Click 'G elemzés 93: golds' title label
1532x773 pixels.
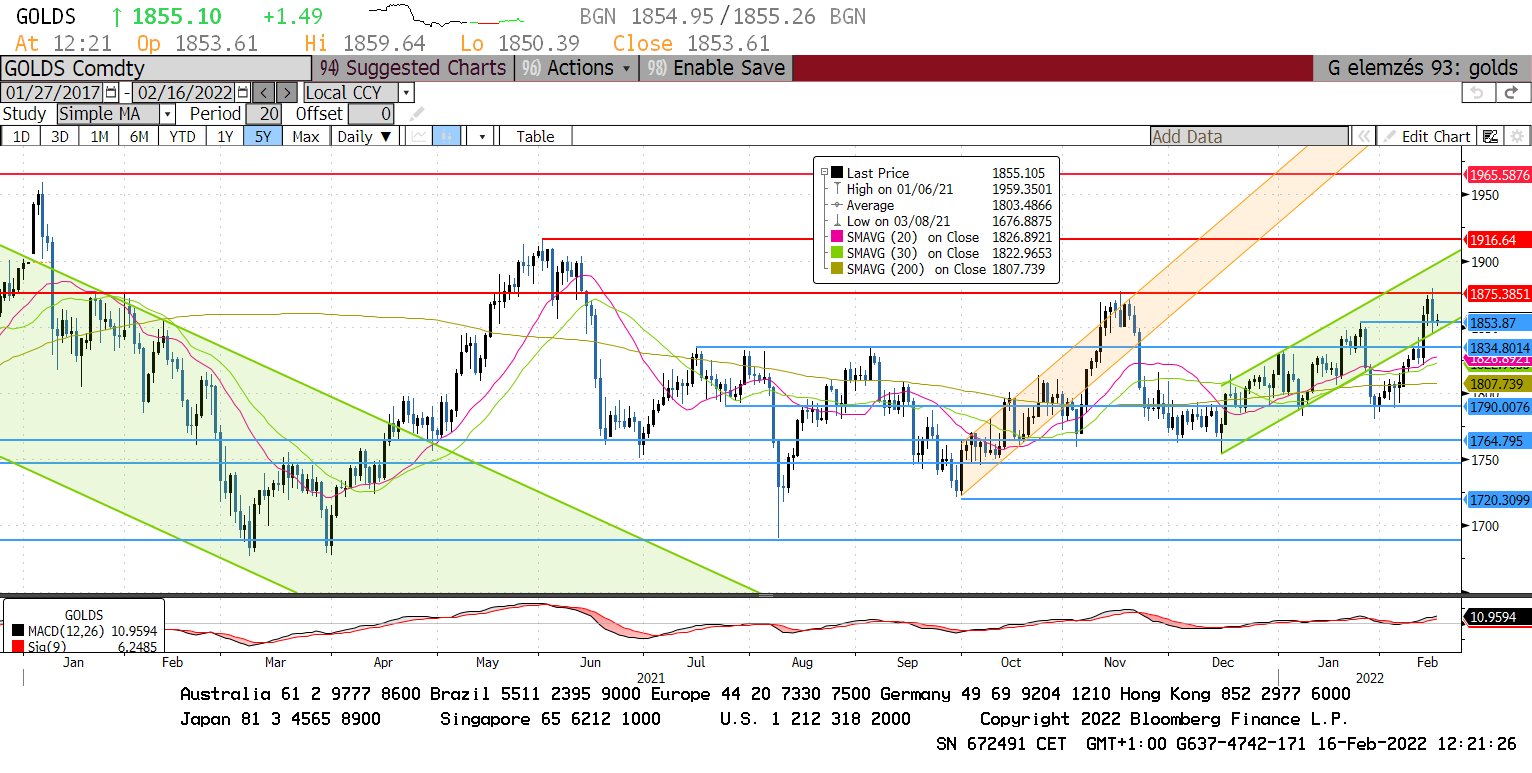1423,68
